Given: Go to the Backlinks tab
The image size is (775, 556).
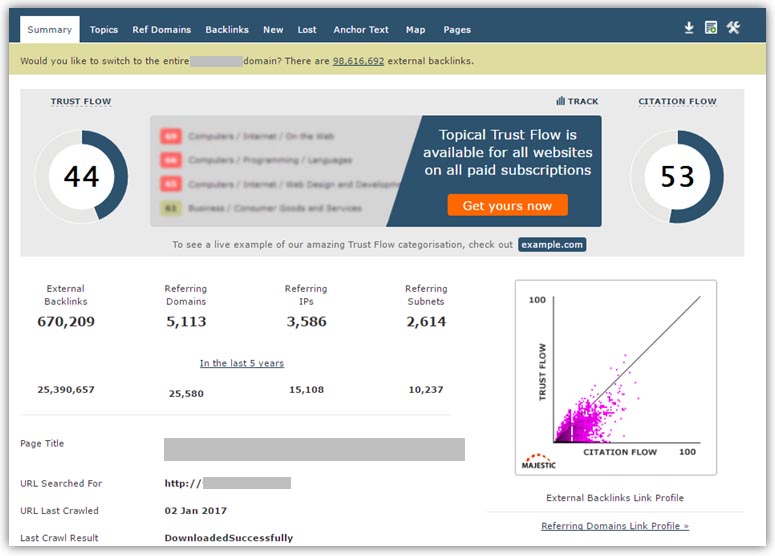Looking at the screenshot, I should click(x=227, y=30).
